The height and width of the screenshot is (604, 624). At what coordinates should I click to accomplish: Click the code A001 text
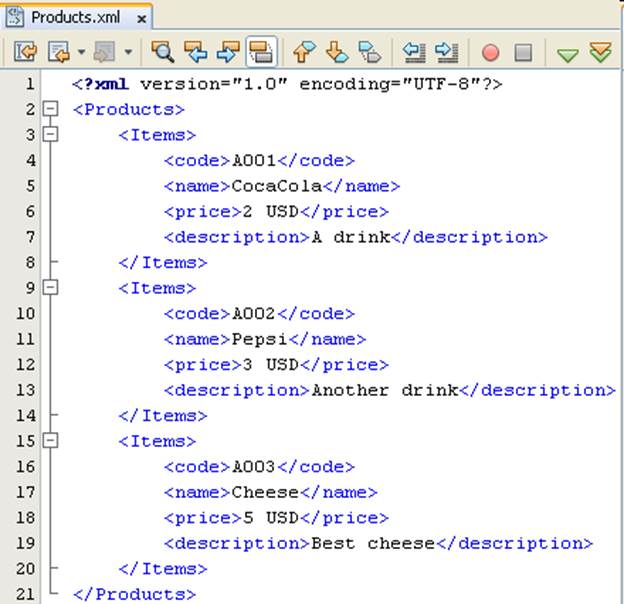(x=254, y=161)
